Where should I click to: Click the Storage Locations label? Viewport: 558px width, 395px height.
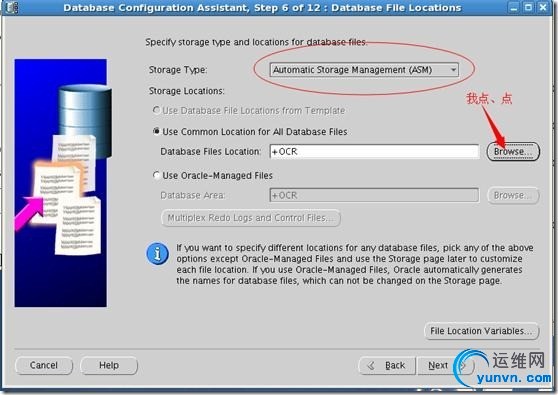[x=187, y=91]
